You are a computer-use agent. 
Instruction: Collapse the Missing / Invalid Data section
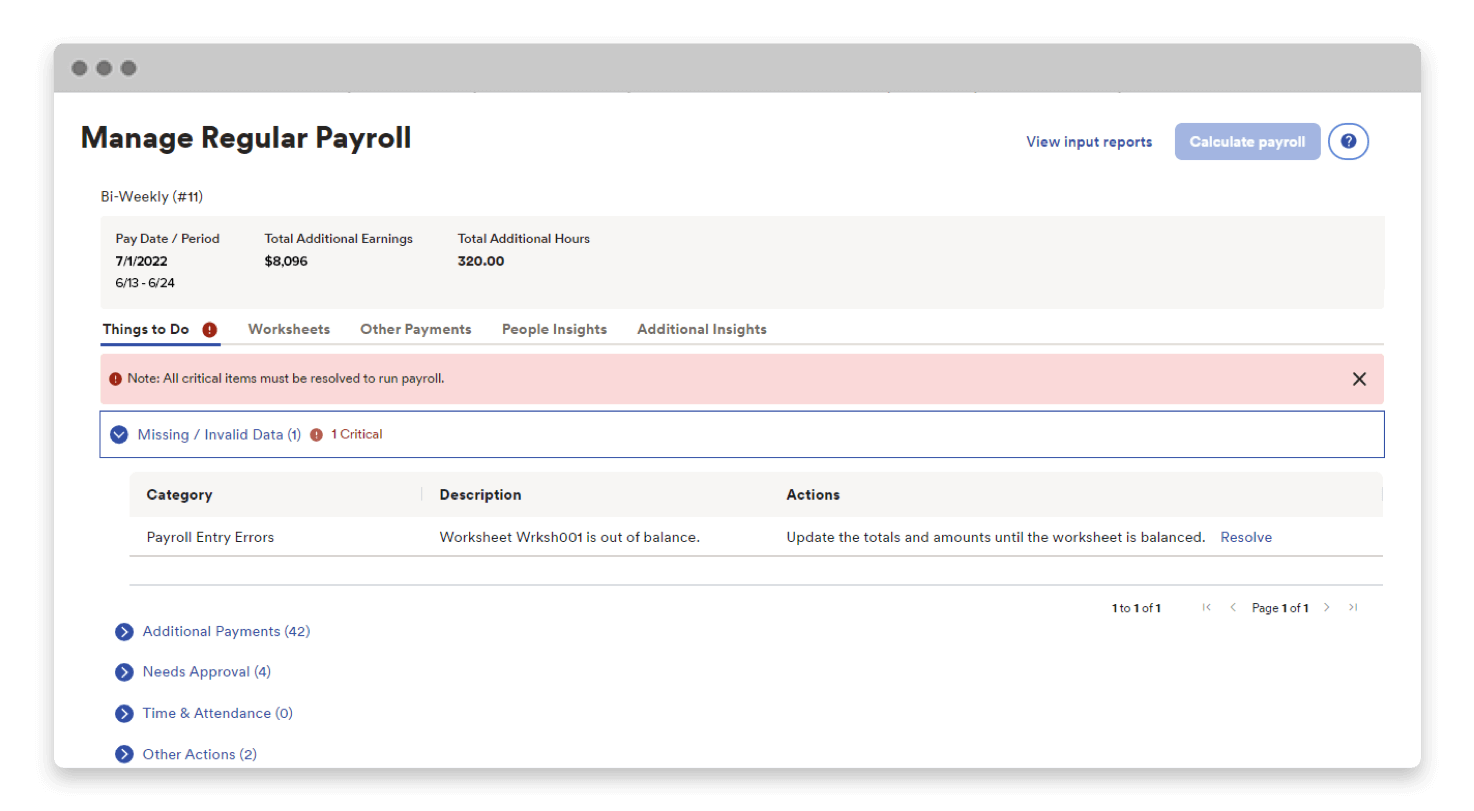(119, 435)
